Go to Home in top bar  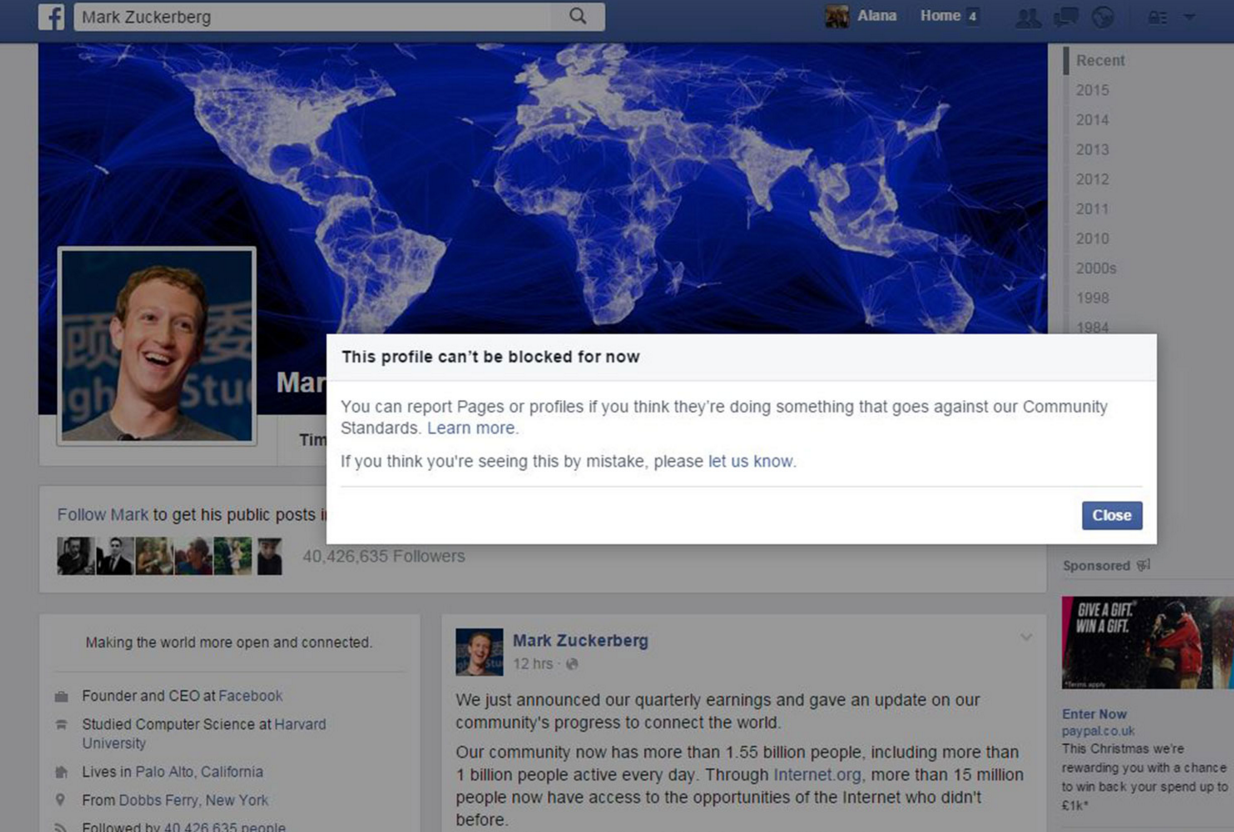click(x=940, y=16)
